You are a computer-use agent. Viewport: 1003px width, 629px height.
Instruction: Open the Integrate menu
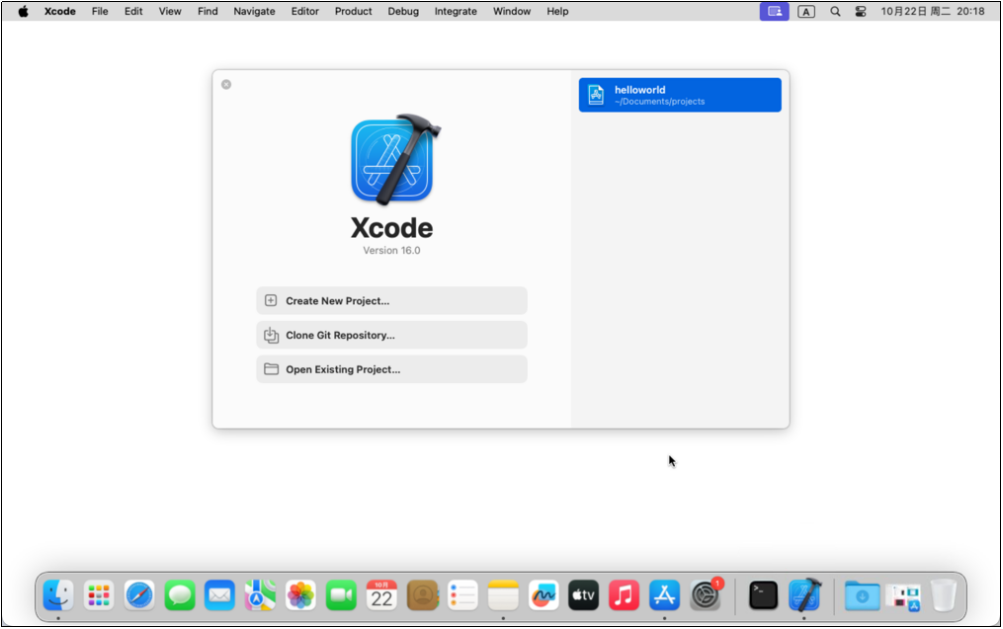tap(455, 12)
